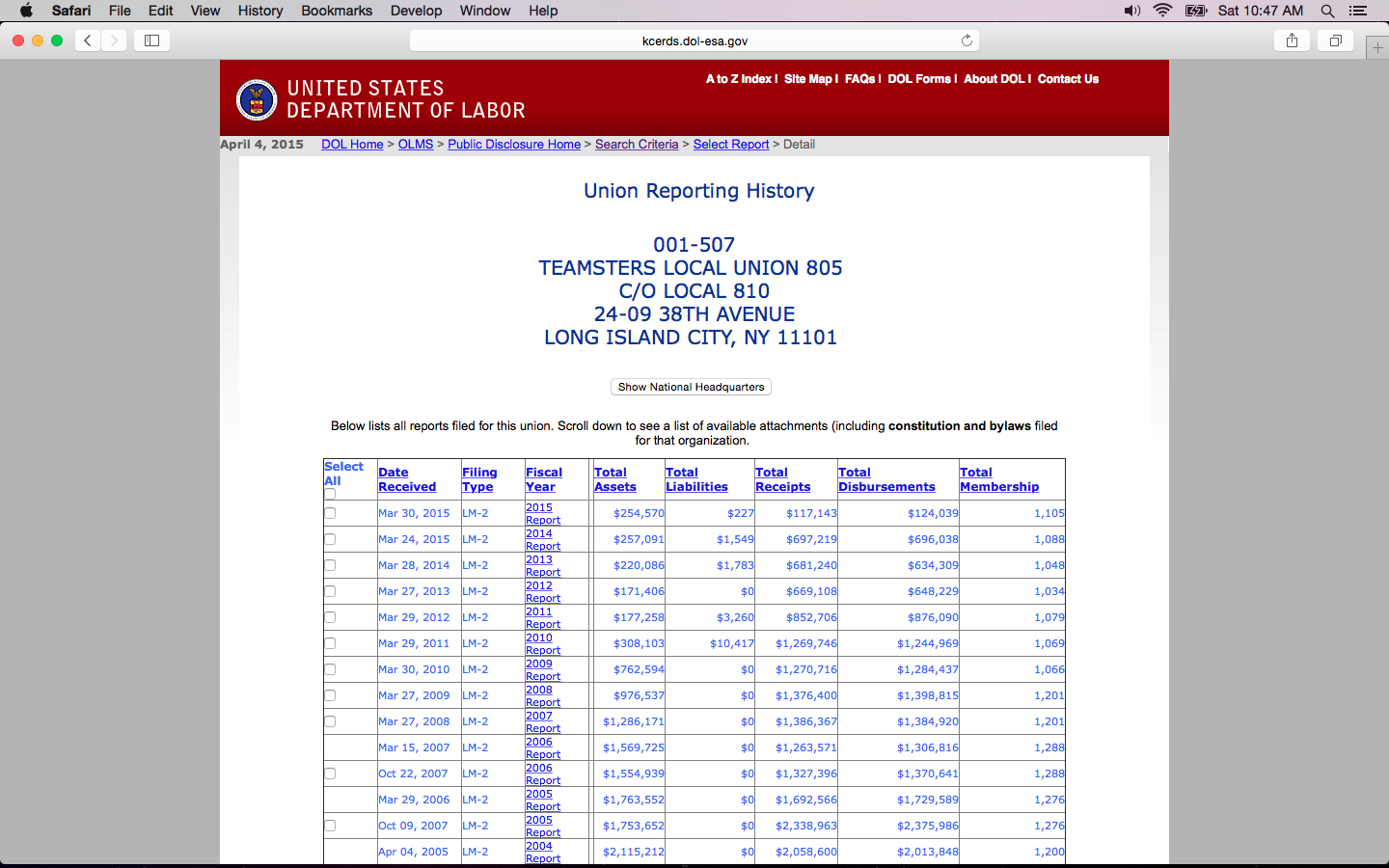Image resolution: width=1389 pixels, height=868 pixels.
Task: Sort by Total Liabilities column header
Action: pyautogui.click(x=696, y=479)
